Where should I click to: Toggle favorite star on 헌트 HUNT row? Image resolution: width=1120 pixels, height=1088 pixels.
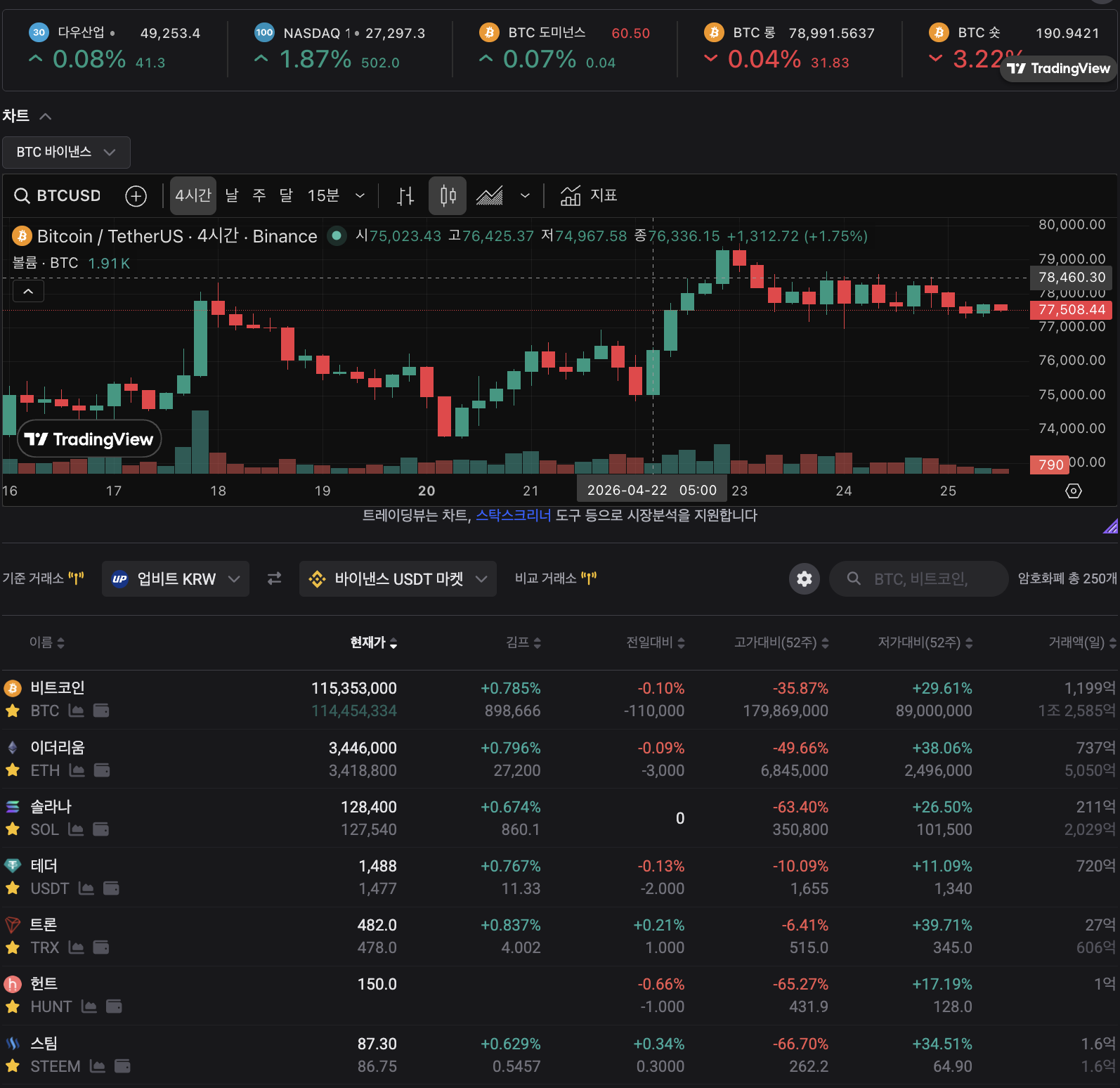(12, 1006)
